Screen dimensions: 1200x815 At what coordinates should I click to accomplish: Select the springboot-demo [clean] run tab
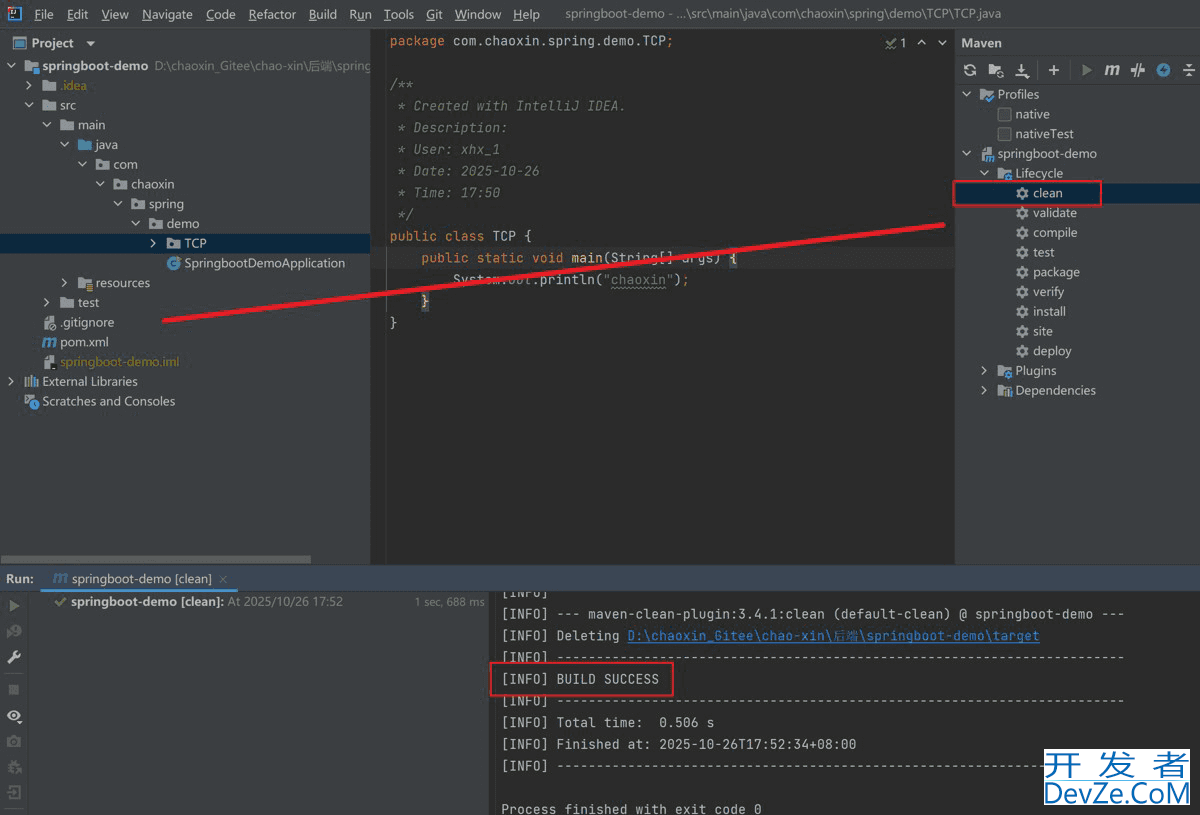(x=140, y=579)
